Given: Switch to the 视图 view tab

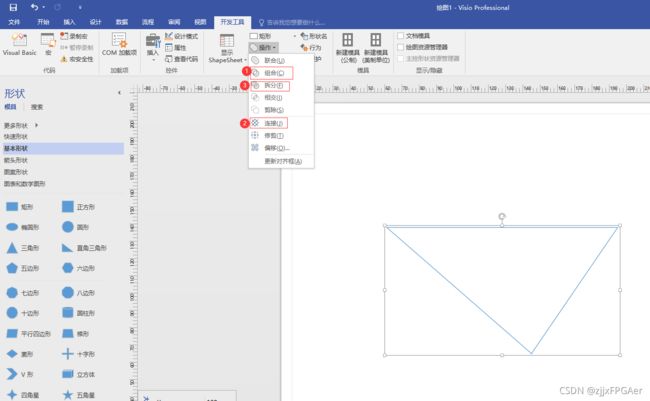Looking at the screenshot, I should click(x=200, y=22).
